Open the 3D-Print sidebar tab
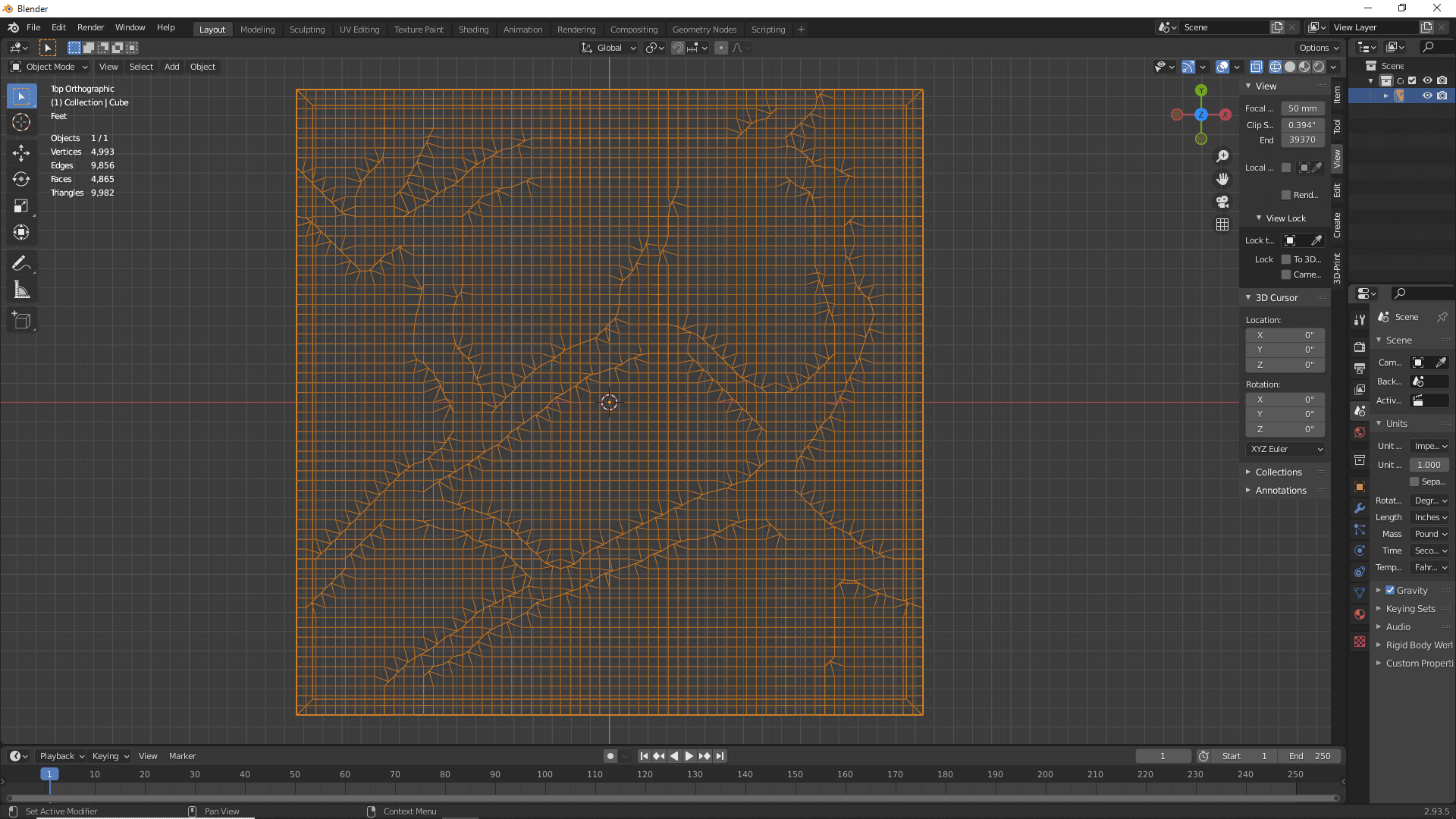Viewport: 1456px width, 819px height. coord(1337,268)
